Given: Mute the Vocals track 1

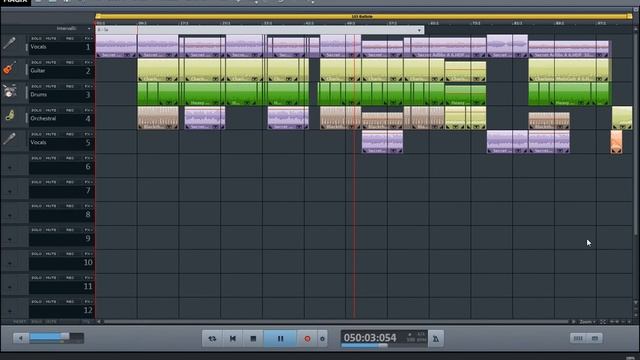Looking at the screenshot, I should click(x=51, y=38).
